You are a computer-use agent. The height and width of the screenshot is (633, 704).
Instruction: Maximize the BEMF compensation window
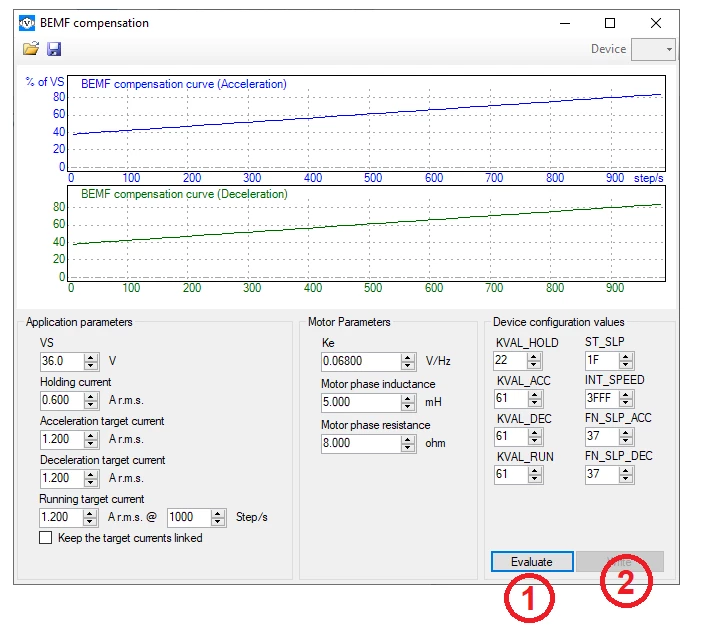(x=610, y=23)
